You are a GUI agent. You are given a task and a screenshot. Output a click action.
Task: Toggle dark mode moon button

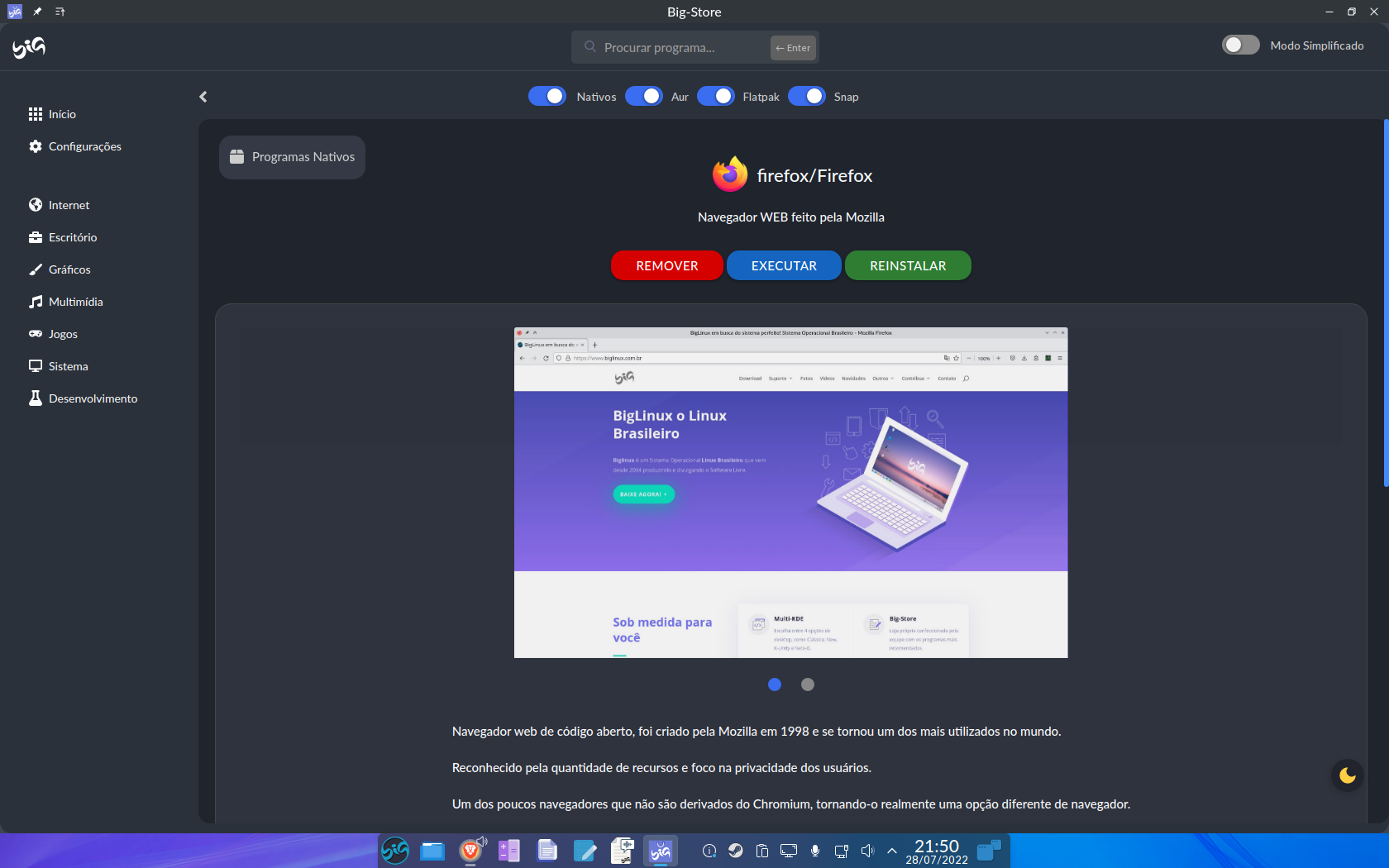[1348, 775]
